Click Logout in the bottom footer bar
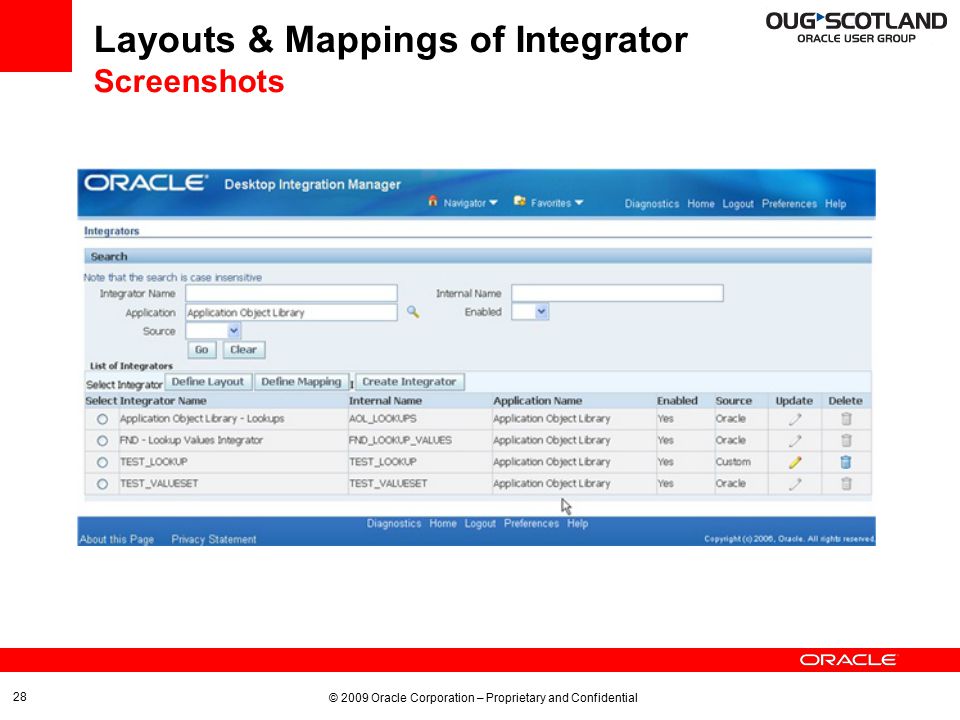 click(480, 523)
